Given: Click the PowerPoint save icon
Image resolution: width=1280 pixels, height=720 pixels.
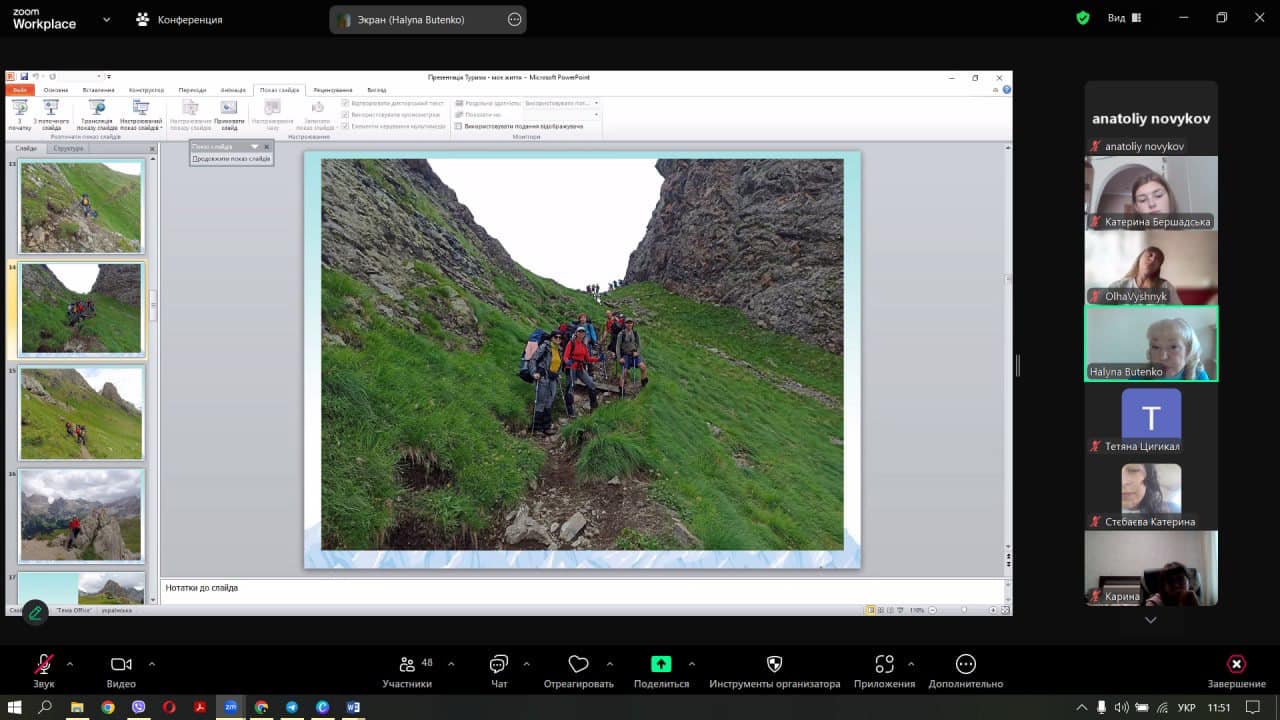Looking at the screenshot, I should 23,76.
